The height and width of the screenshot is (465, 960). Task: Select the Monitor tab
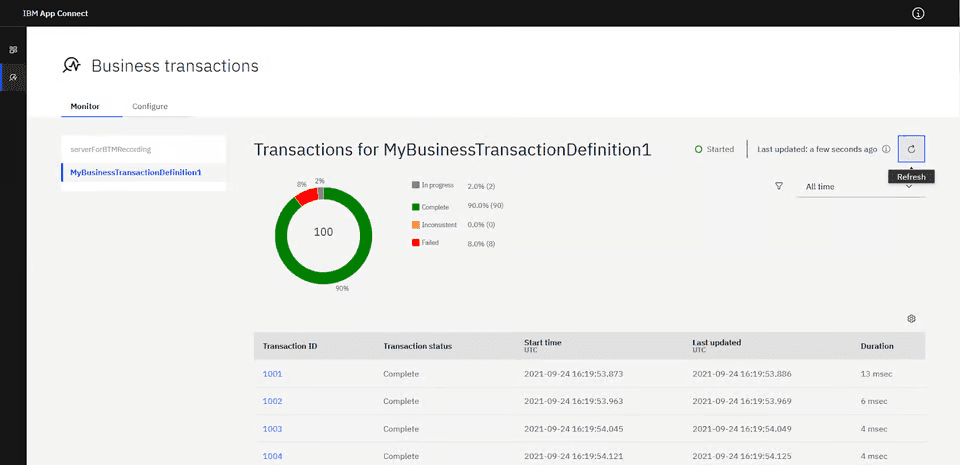(84, 106)
